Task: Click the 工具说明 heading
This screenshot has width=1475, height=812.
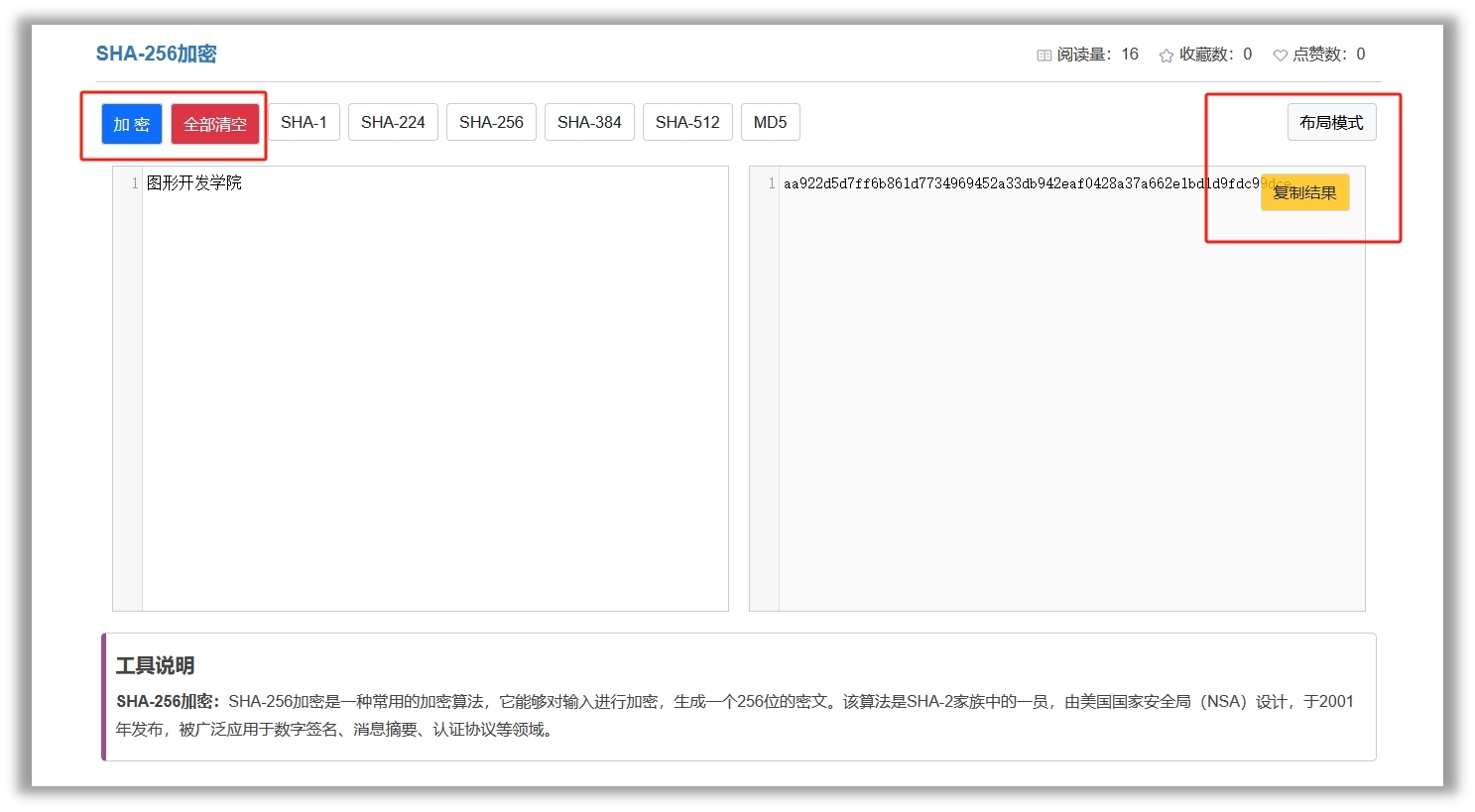Action: [x=155, y=665]
